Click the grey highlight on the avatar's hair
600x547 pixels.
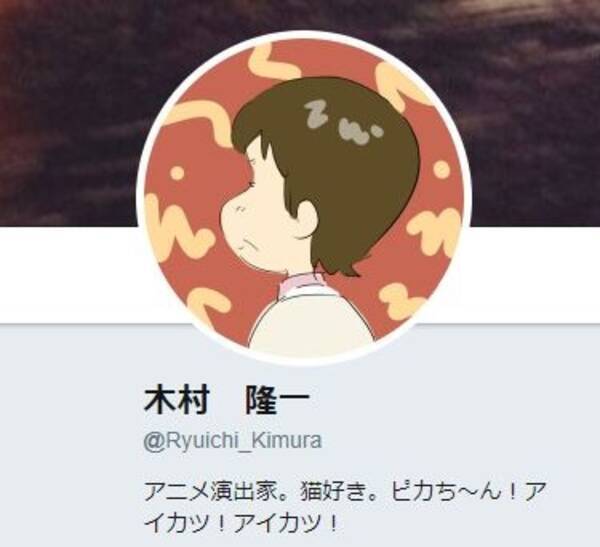(341, 122)
